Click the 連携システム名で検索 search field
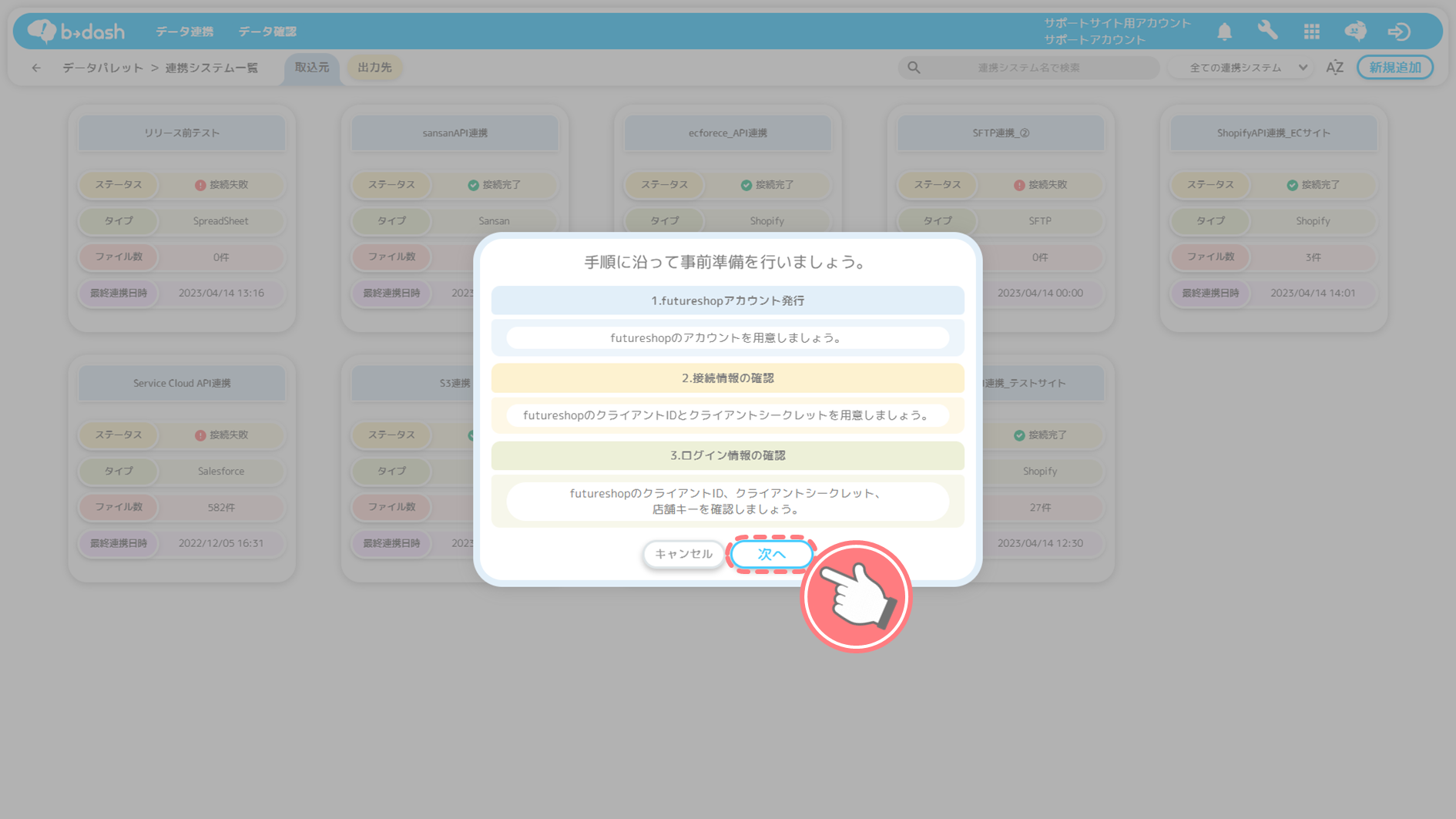Image resolution: width=1456 pixels, height=819 pixels. pos(1028,68)
